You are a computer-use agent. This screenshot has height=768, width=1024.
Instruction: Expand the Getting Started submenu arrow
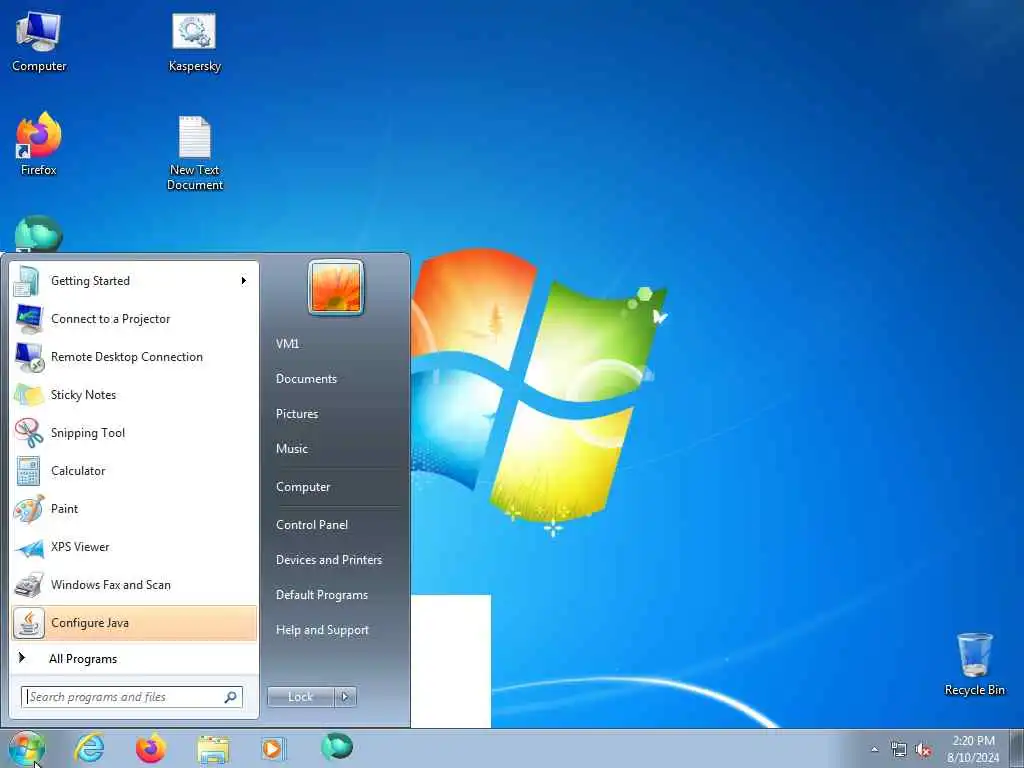coord(244,281)
